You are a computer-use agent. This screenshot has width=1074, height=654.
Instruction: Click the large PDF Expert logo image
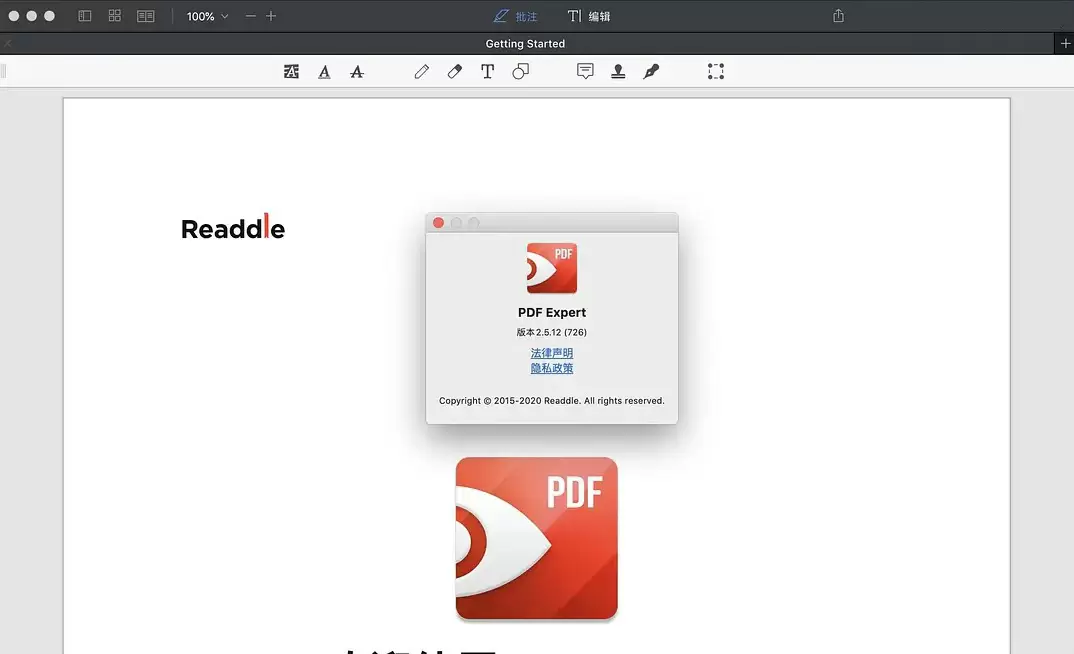(x=537, y=539)
